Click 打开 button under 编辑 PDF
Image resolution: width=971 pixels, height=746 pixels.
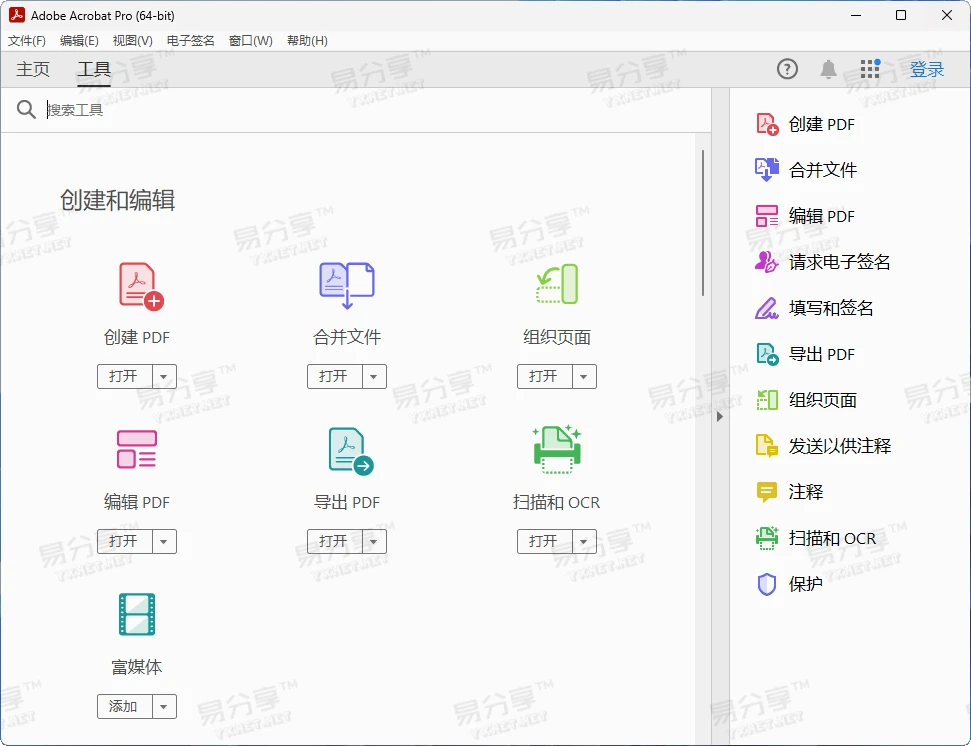coord(124,542)
